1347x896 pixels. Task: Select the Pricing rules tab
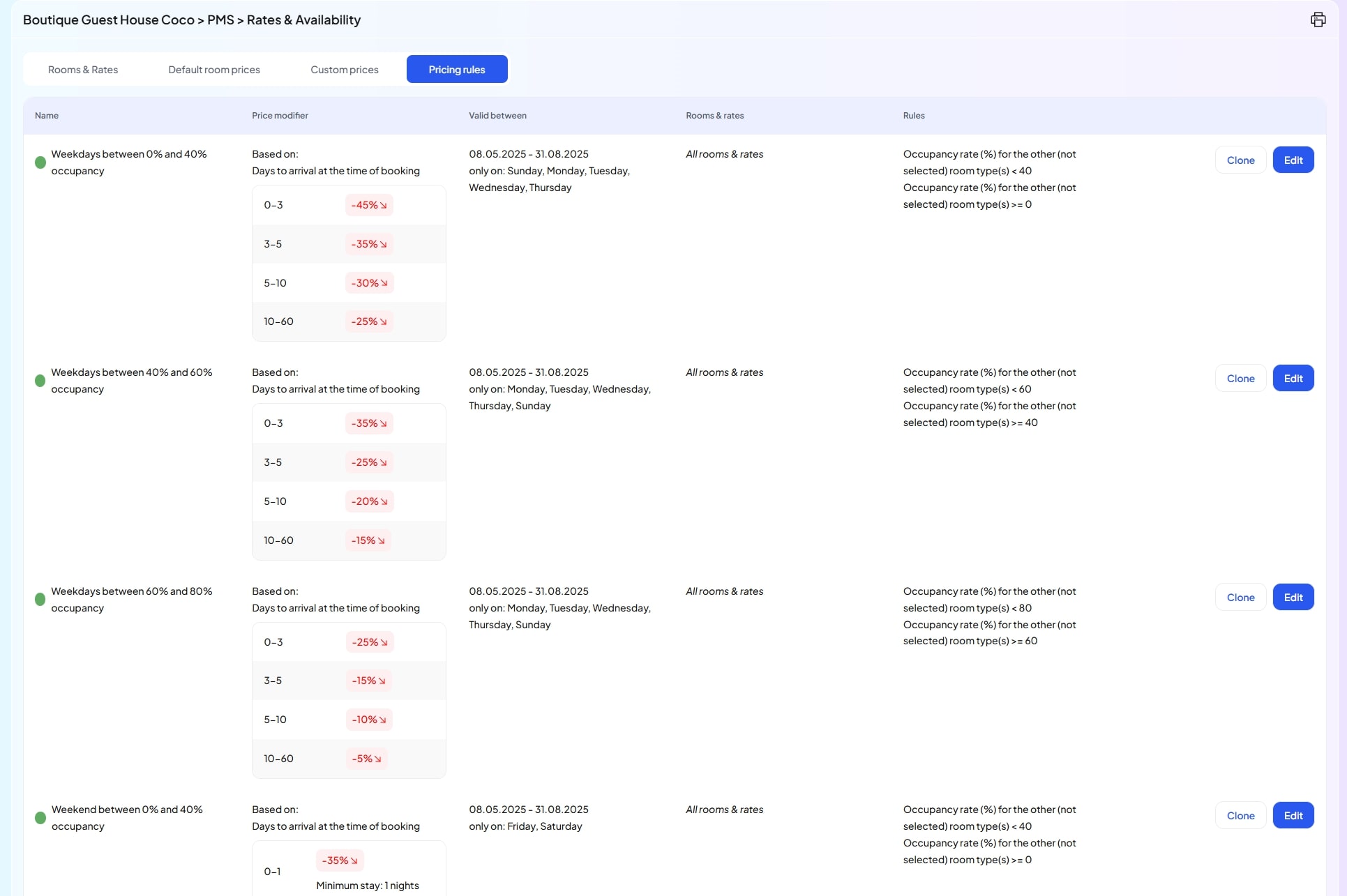tap(457, 70)
